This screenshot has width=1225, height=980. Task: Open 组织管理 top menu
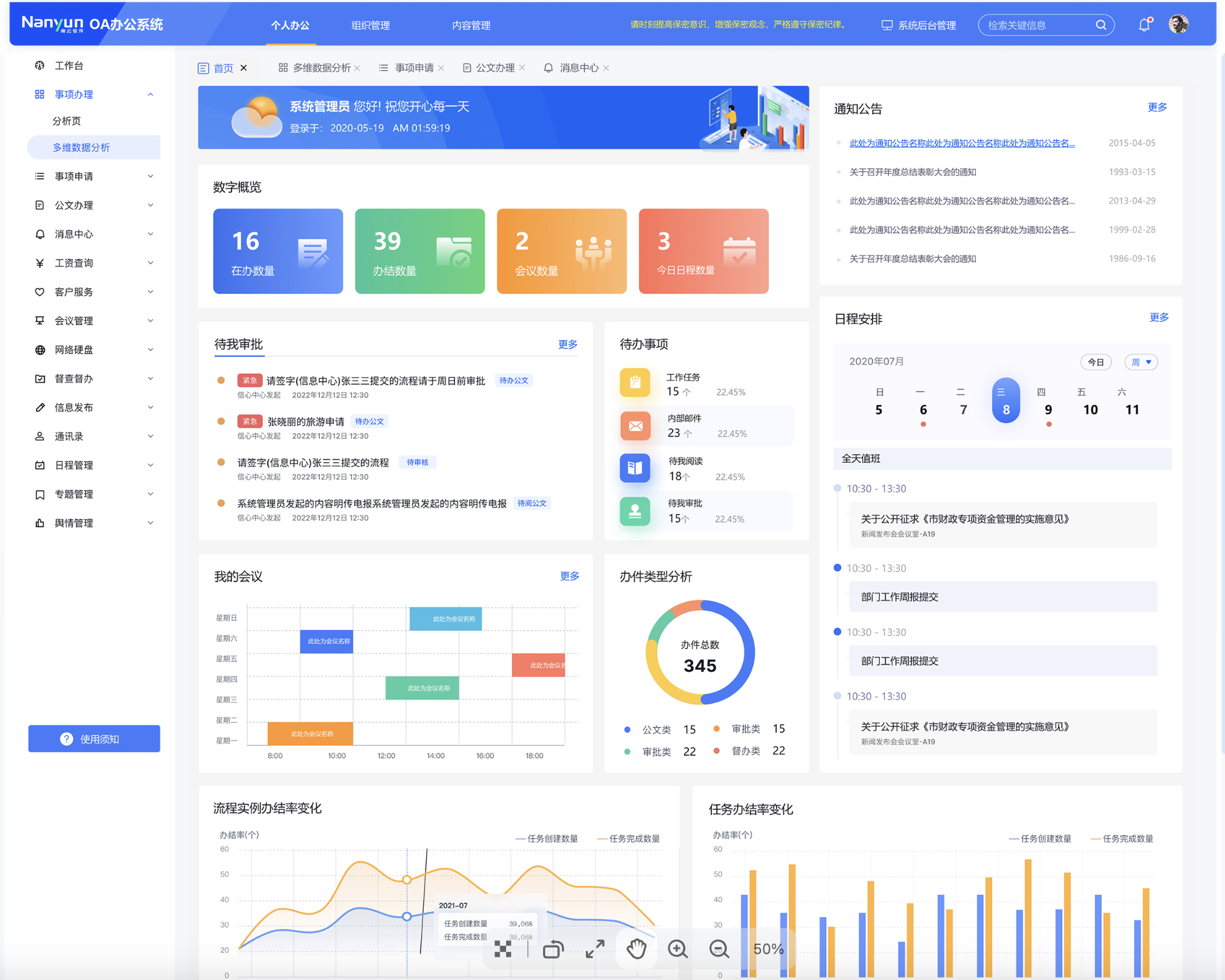click(x=370, y=25)
